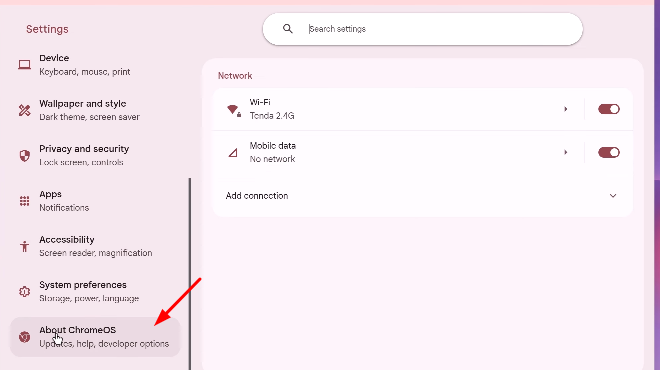Focus the Search settings field
The height and width of the screenshot is (370, 660).
click(x=423, y=29)
